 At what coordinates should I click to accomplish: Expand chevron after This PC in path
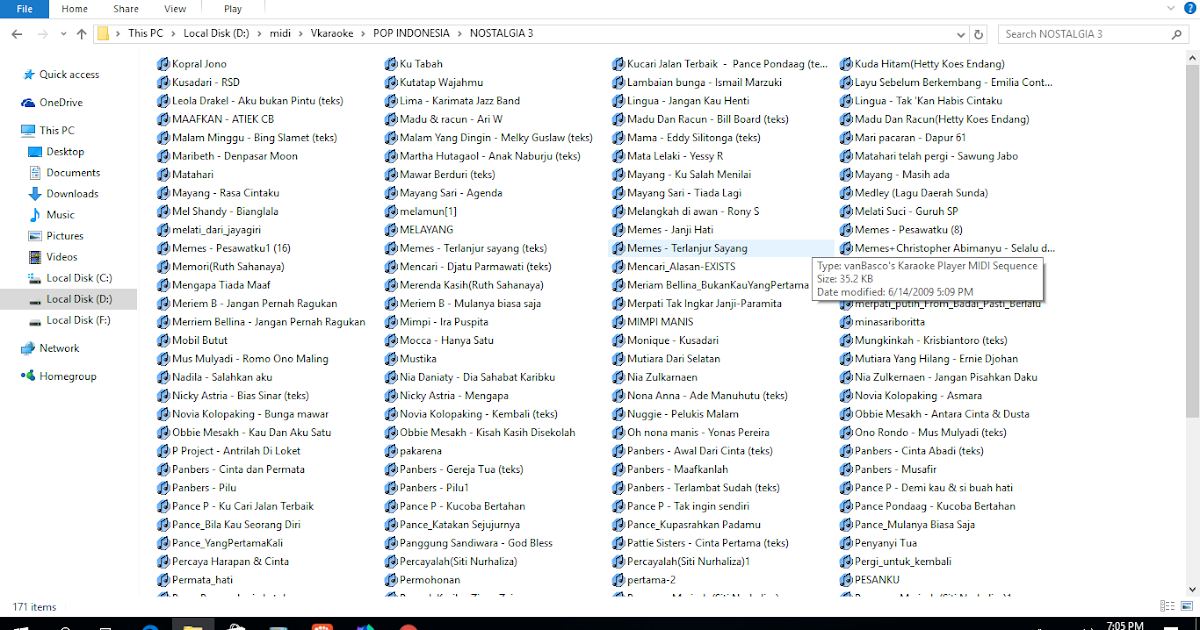click(174, 33)
